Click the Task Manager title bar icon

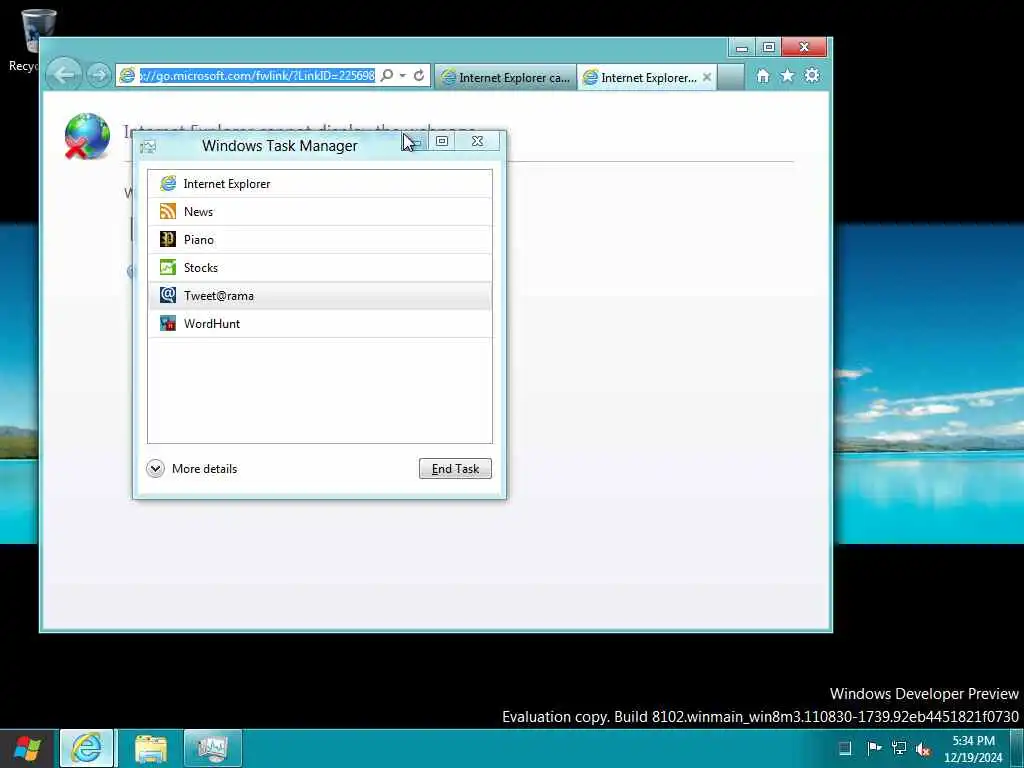(148, 146)
